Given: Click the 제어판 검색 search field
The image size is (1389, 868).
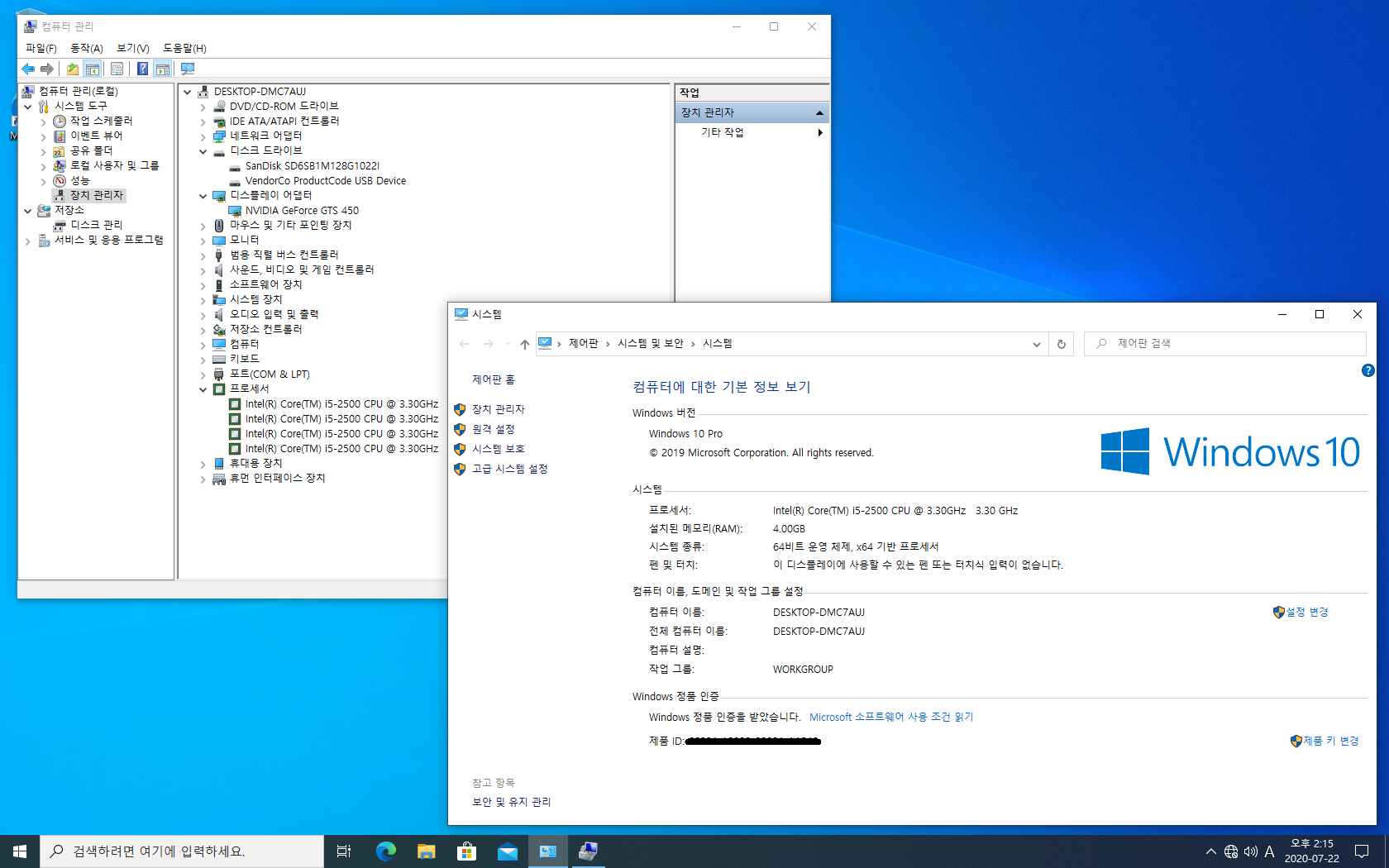Looking at the screenshot, I should point(1225,343).
